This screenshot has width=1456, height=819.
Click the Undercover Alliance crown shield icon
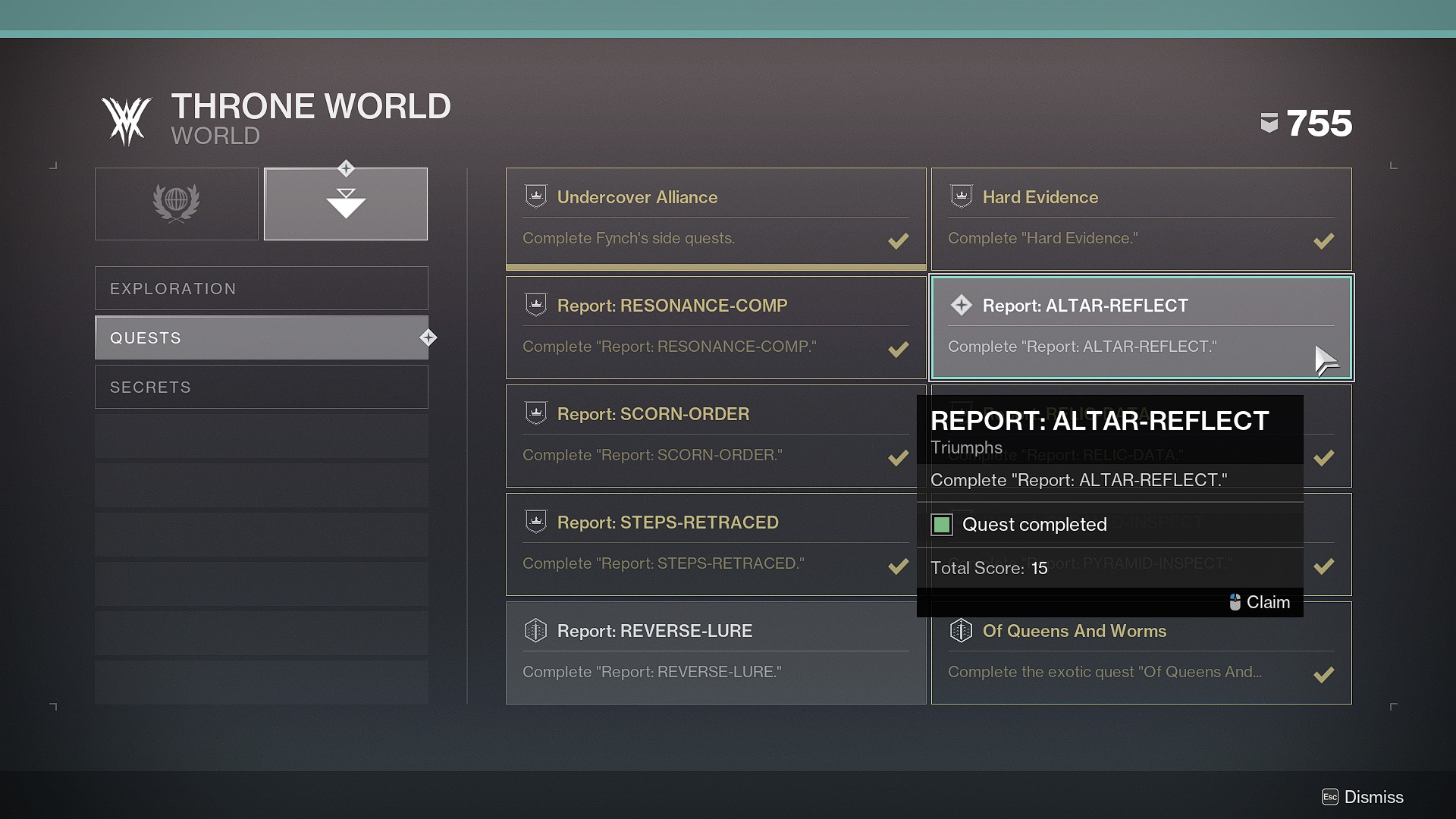tap(536, 196)
